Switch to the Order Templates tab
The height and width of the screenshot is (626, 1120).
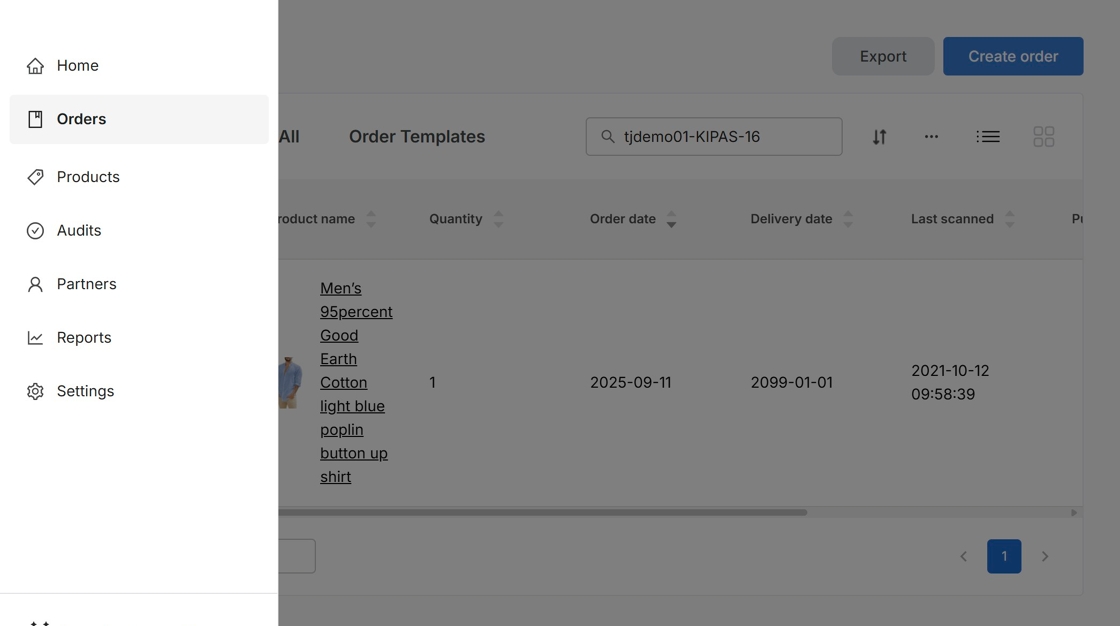416,137
